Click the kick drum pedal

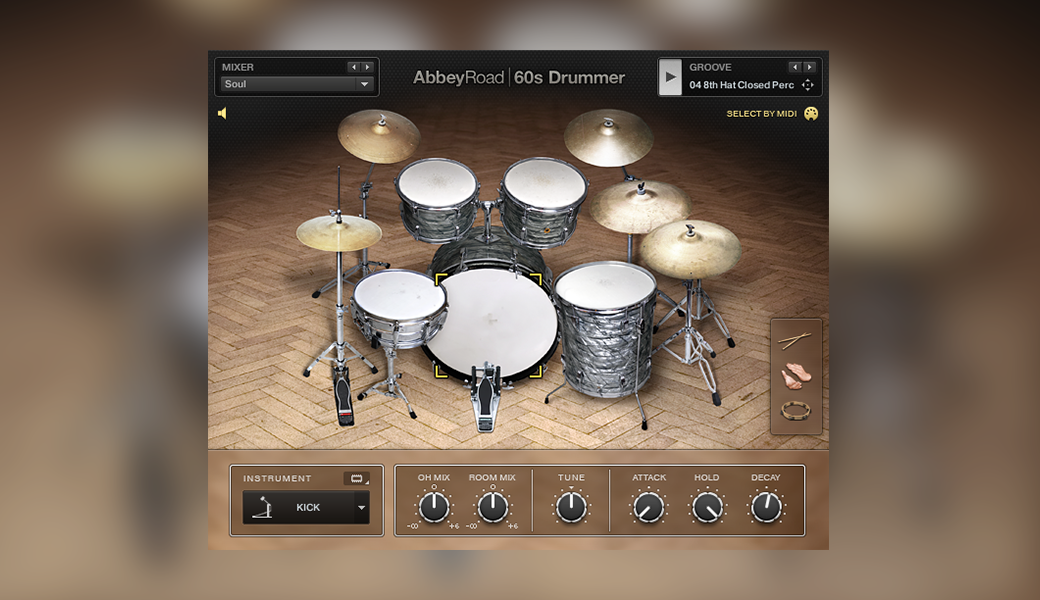486,396
